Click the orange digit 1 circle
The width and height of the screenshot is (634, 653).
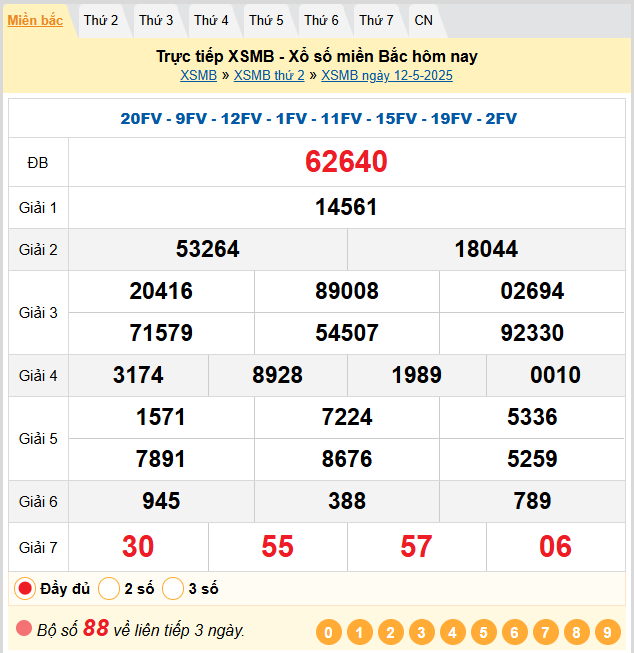(x=359, y=632)
